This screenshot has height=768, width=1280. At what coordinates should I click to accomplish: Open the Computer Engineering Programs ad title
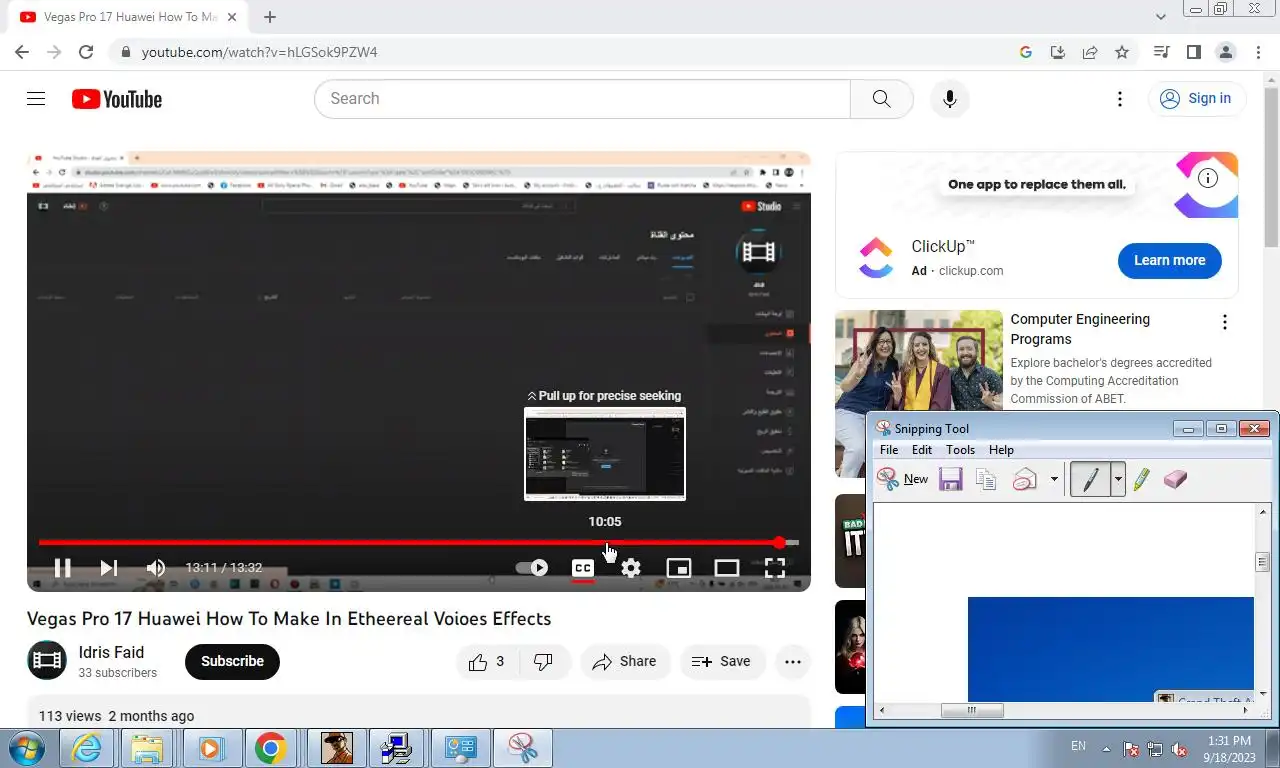pos(1080,329)
